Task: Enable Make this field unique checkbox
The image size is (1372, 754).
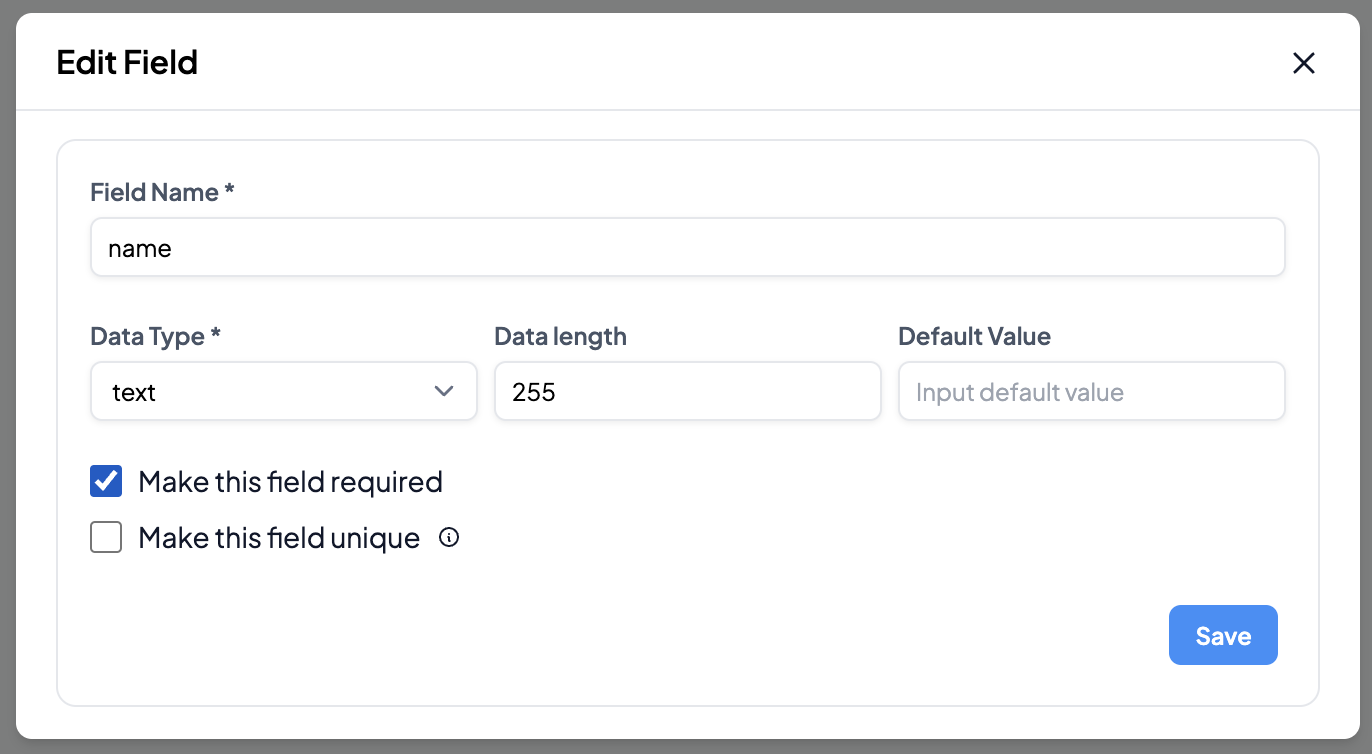Action: [106, 538]
